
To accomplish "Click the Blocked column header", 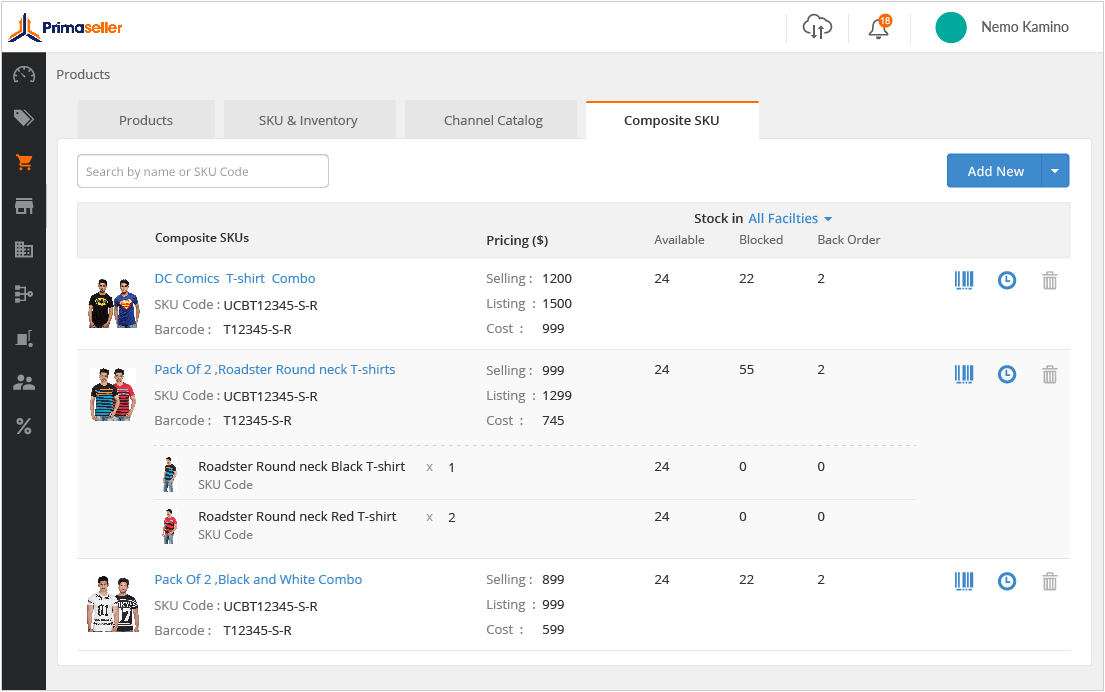I will [761, 240].
